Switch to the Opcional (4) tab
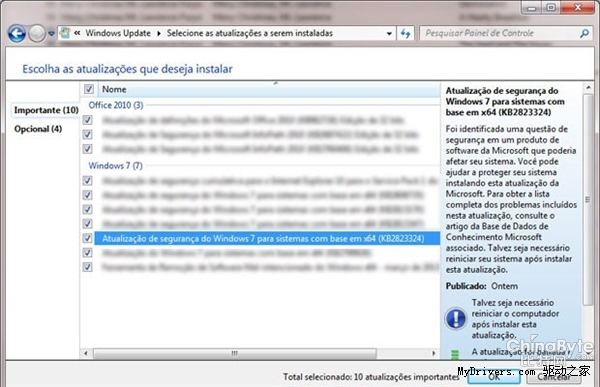This screenshot has height=387, width=600. tap(38, 129)
